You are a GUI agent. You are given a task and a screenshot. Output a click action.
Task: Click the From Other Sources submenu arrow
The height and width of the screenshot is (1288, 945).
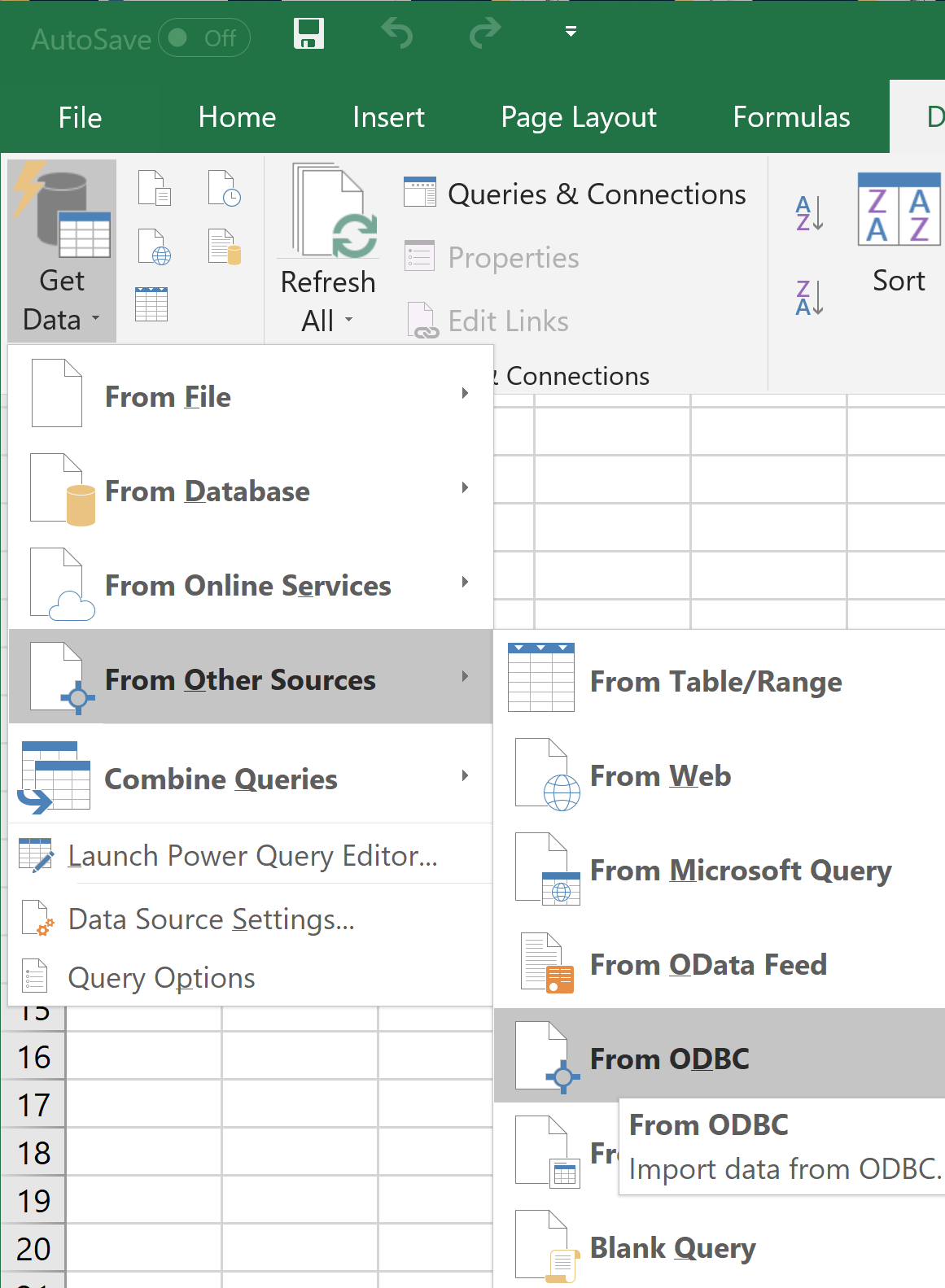465,677
